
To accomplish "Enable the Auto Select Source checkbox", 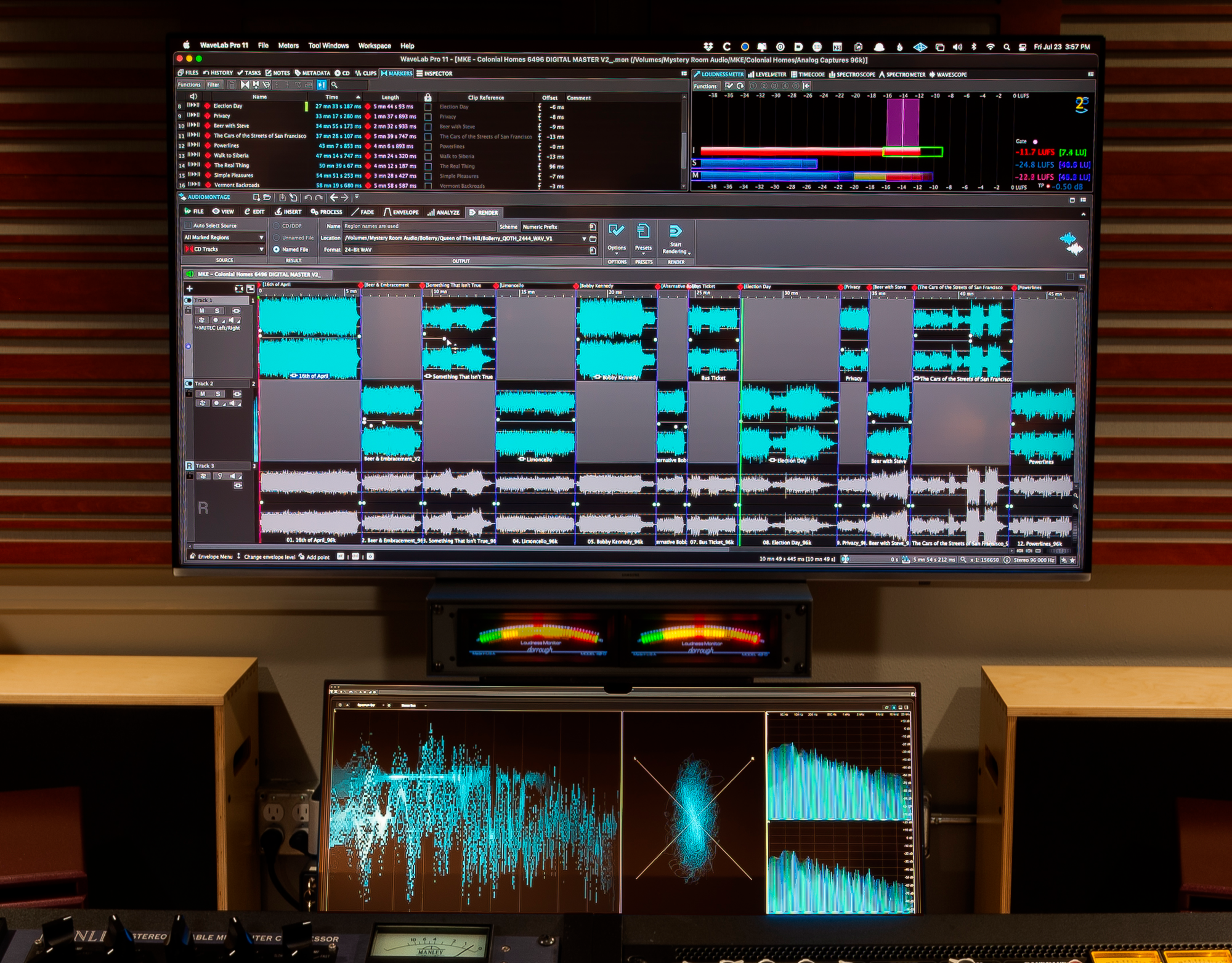I will tap(188, 225).
